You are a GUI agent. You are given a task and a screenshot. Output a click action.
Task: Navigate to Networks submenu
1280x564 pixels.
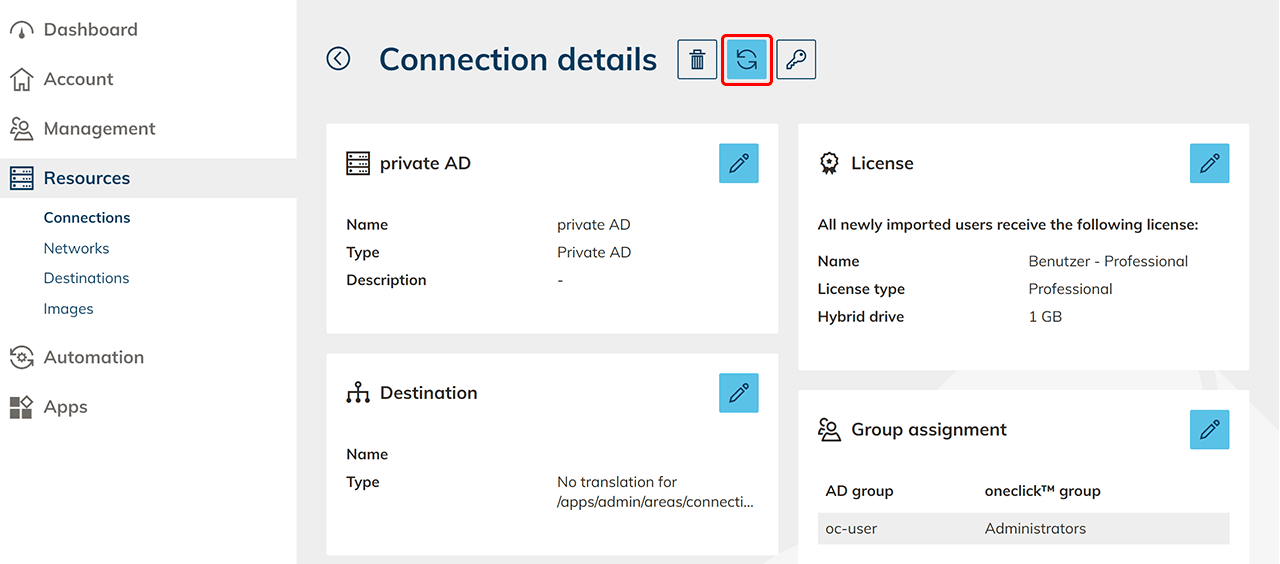[76, 248]
